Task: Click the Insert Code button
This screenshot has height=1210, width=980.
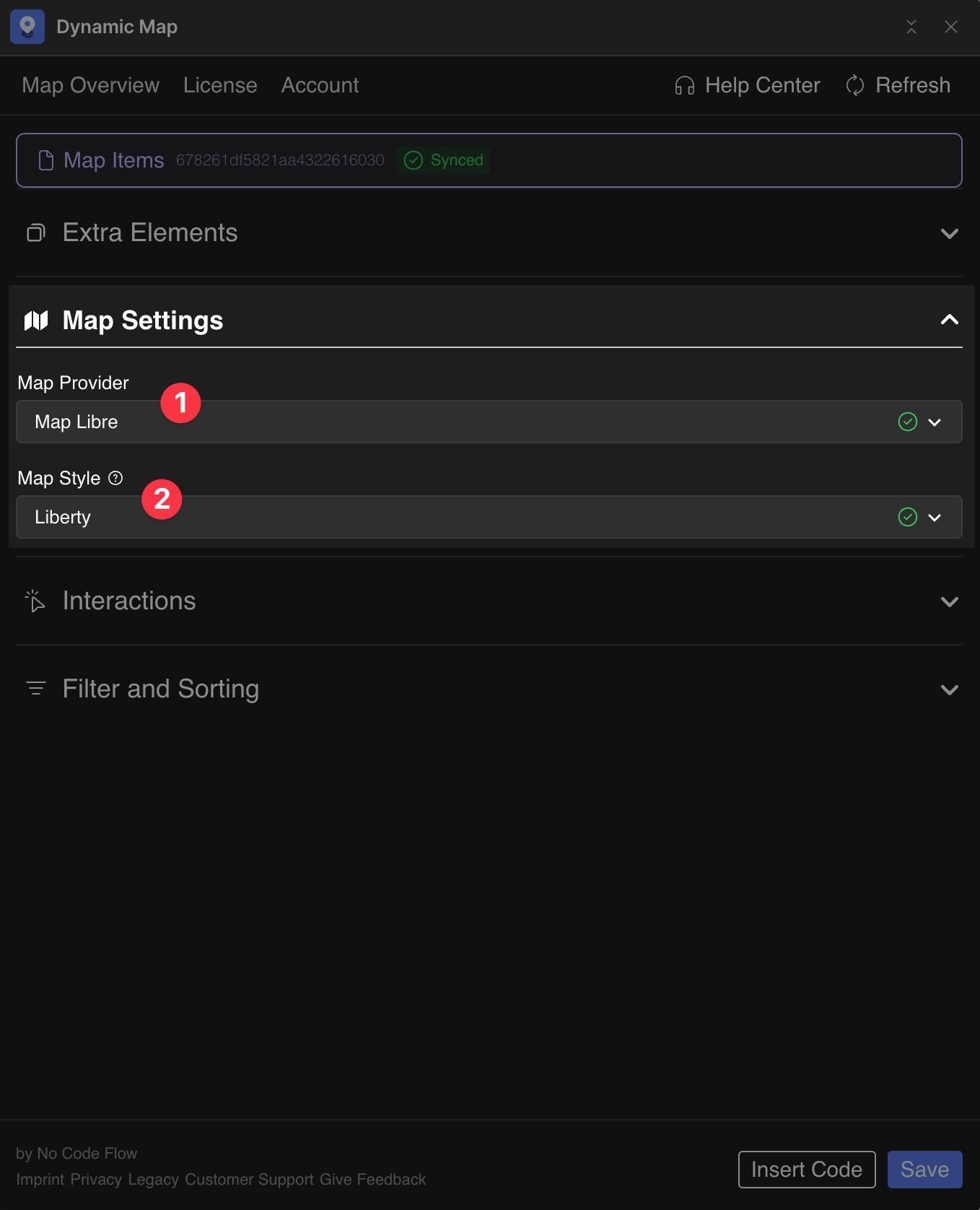Action: 807,1170
